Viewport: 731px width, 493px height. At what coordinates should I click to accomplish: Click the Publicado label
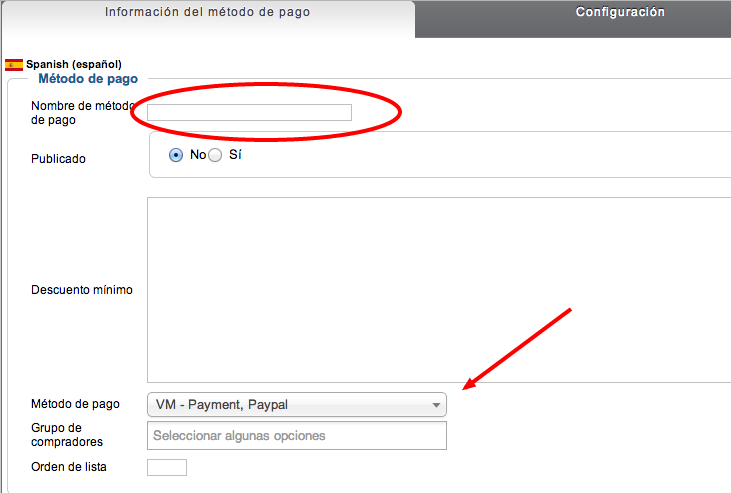click(58, 159)
